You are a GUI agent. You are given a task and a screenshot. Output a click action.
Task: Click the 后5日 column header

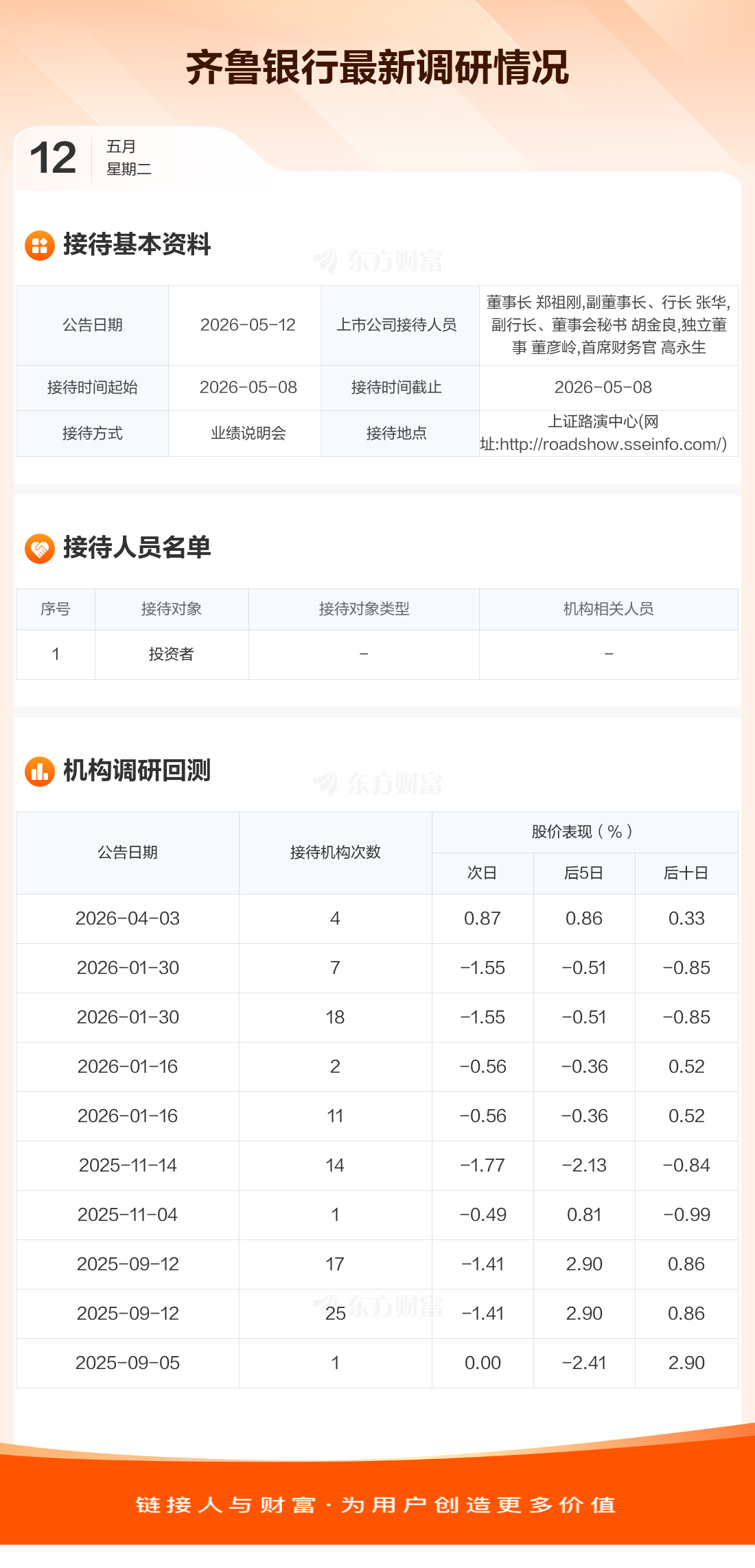[584, 873]
